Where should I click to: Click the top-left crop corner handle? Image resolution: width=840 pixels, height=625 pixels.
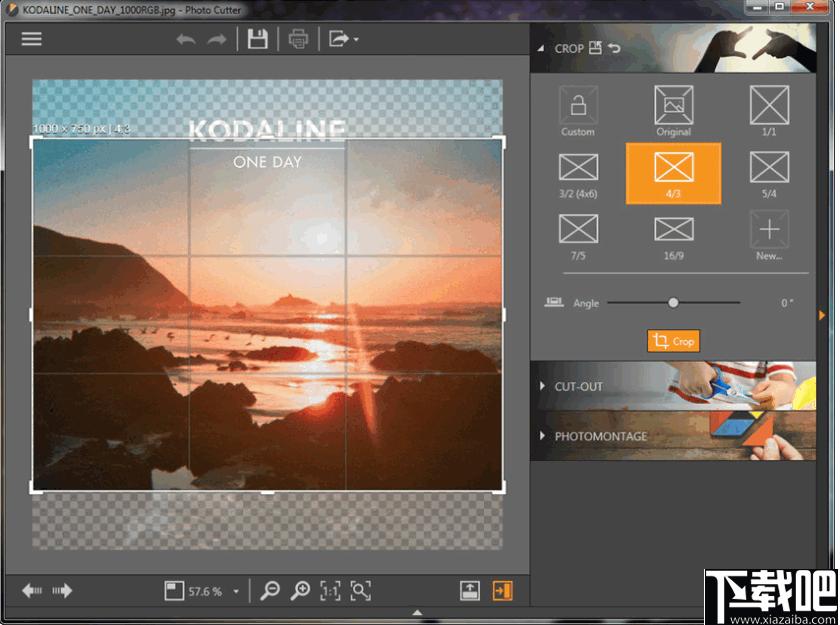point(34,140)
